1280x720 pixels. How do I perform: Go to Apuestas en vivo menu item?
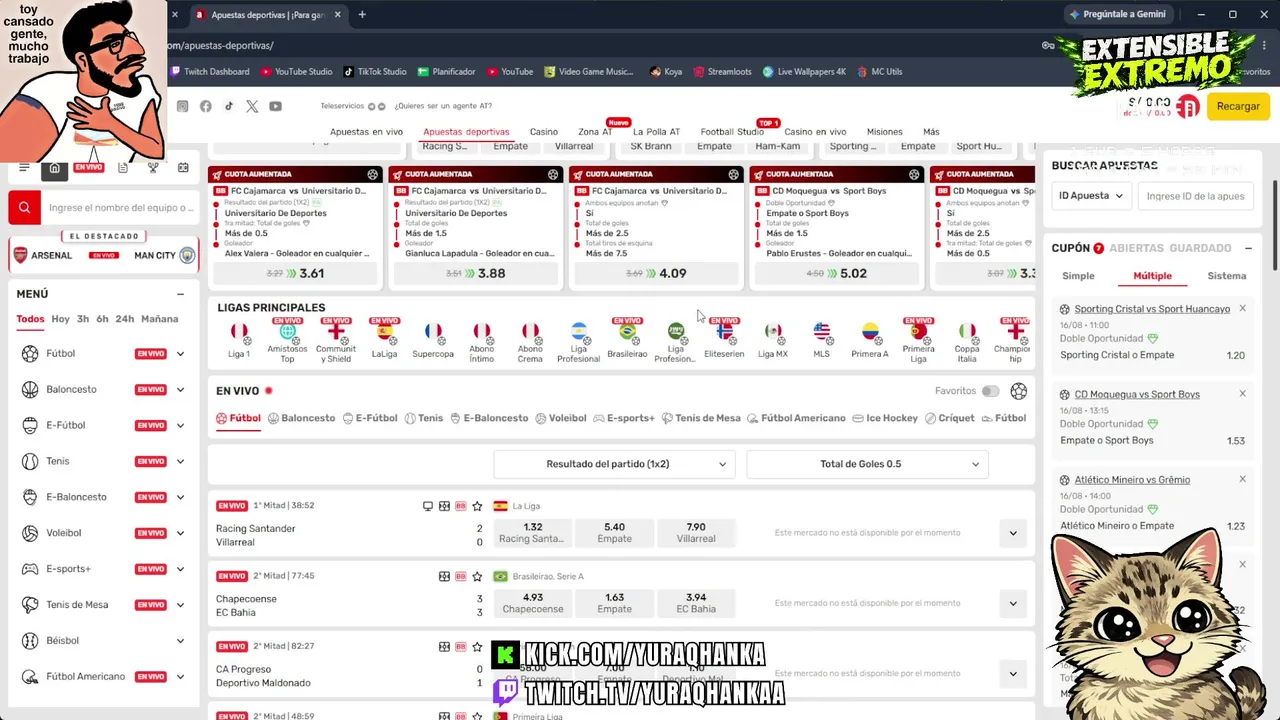pos(366,132)
